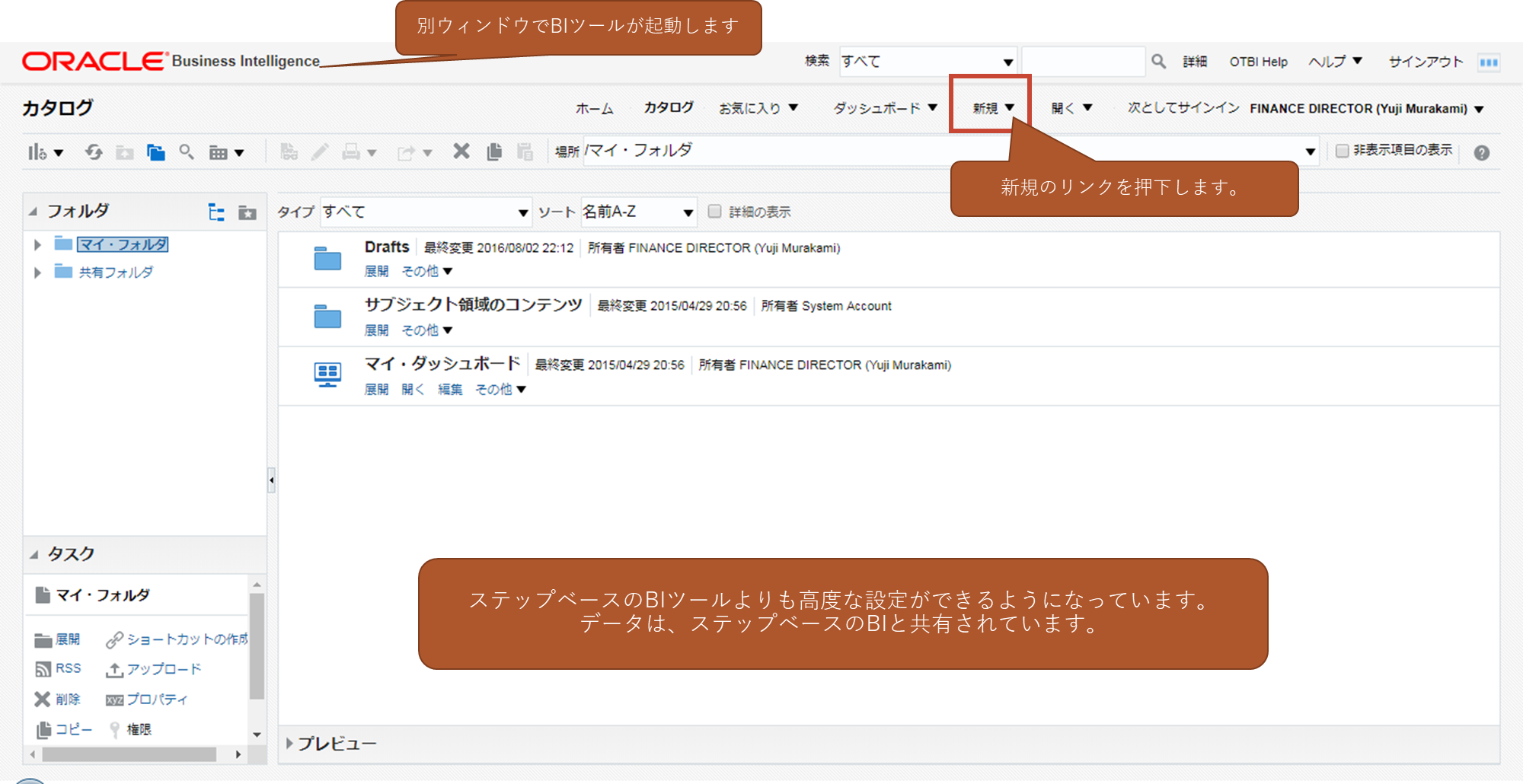Click the upload icon next to アップロード
Screen dimensions: 1523x784
(114, 670)
